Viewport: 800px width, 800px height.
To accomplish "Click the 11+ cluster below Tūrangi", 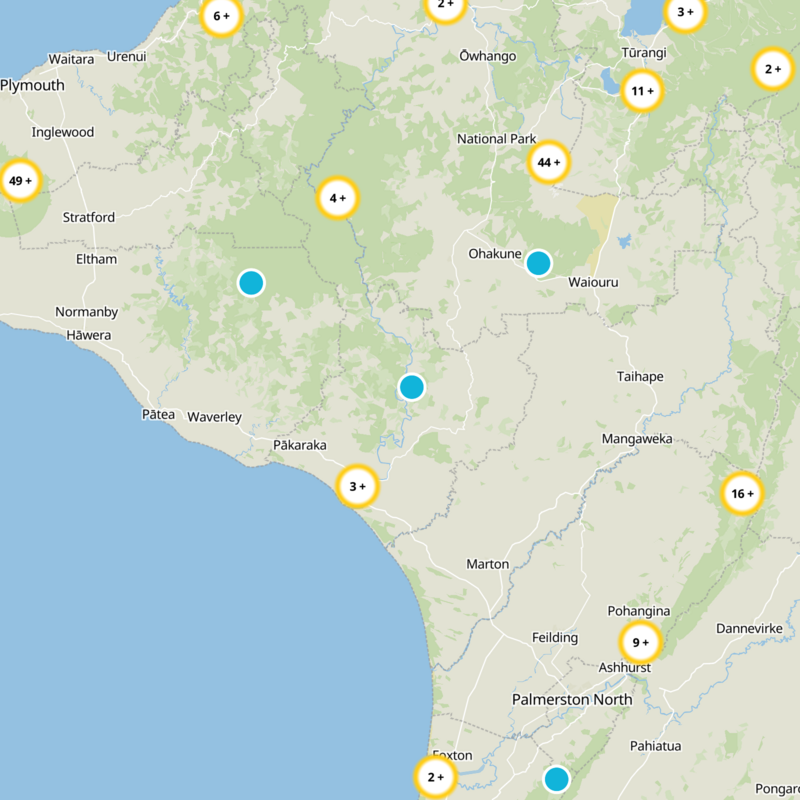I will click(642, 91).
